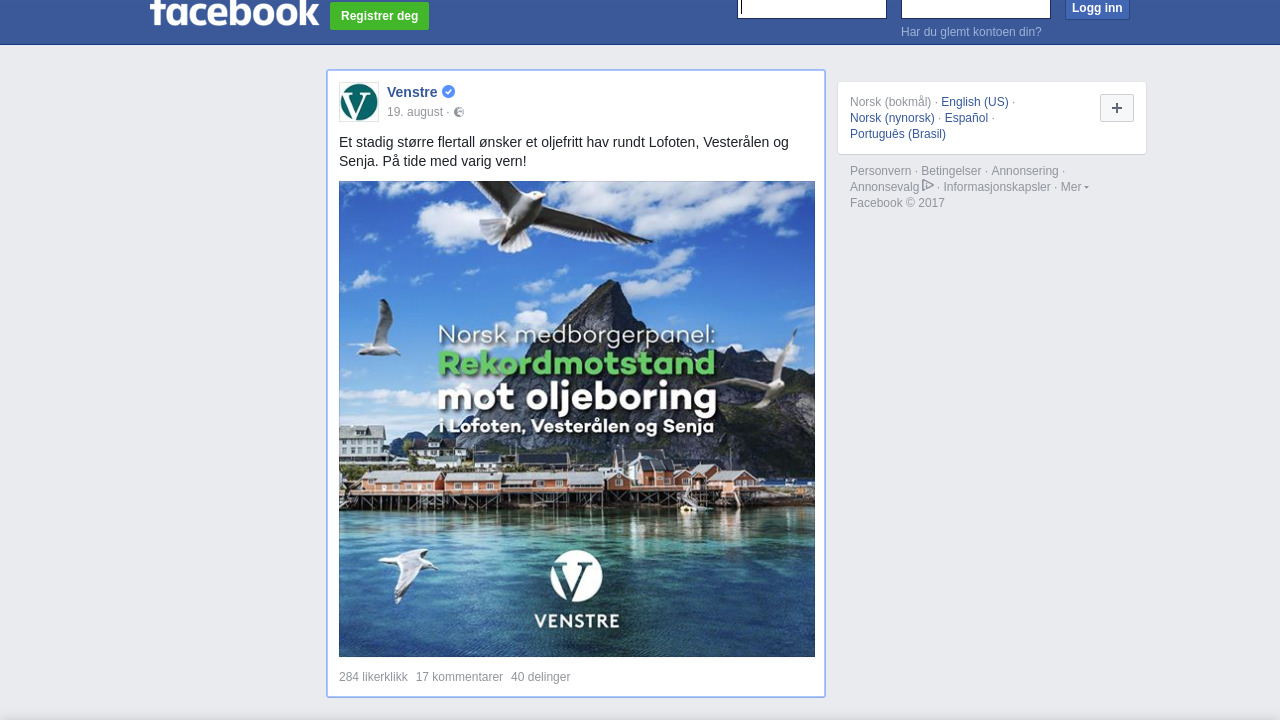This screenshot has height=720, width=1280.
Task: Click the plus button for more languages
Action: tap(1117, 108)
